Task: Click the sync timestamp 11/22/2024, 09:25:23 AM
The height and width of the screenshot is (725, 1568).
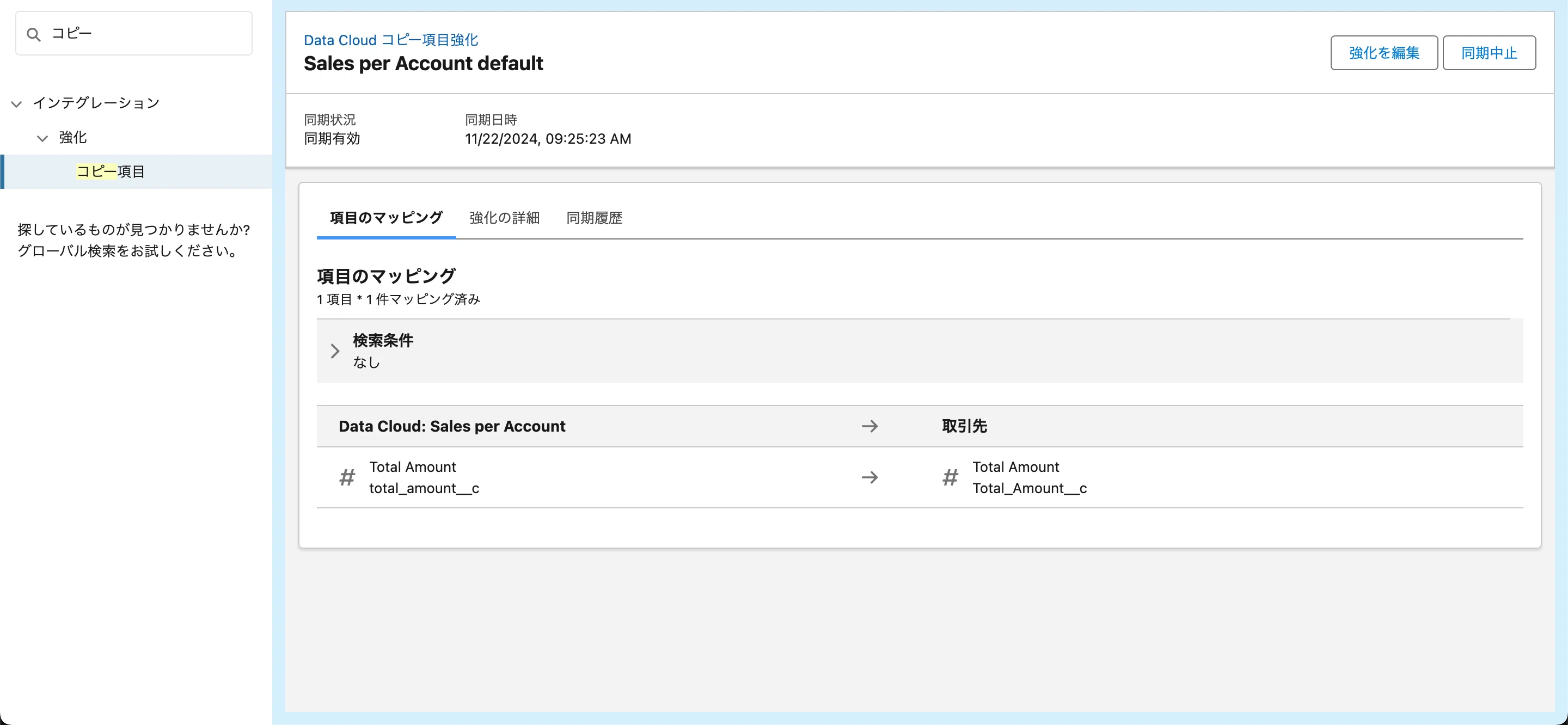Action: coord(548,139)
